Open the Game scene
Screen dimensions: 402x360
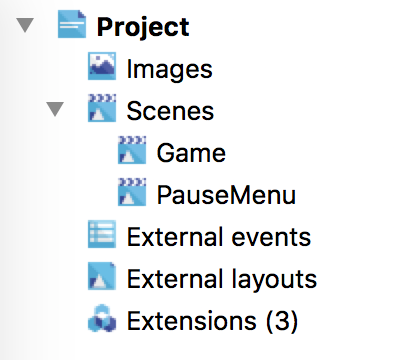191,153
